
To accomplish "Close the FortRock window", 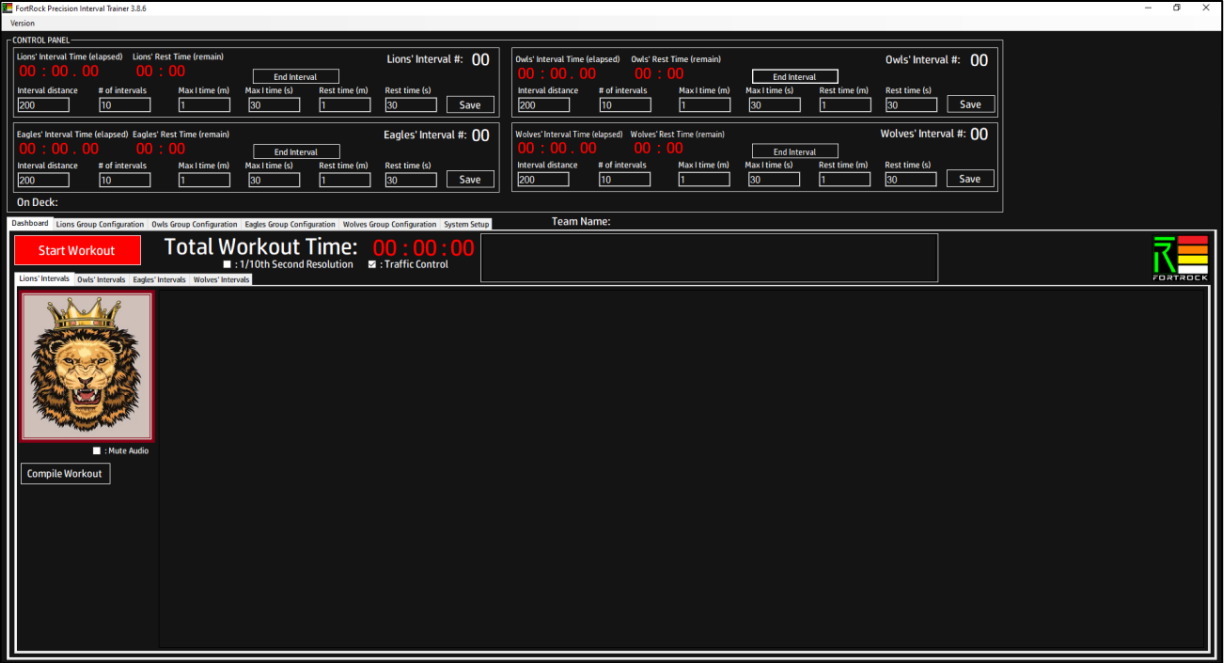I will 1207,8.
